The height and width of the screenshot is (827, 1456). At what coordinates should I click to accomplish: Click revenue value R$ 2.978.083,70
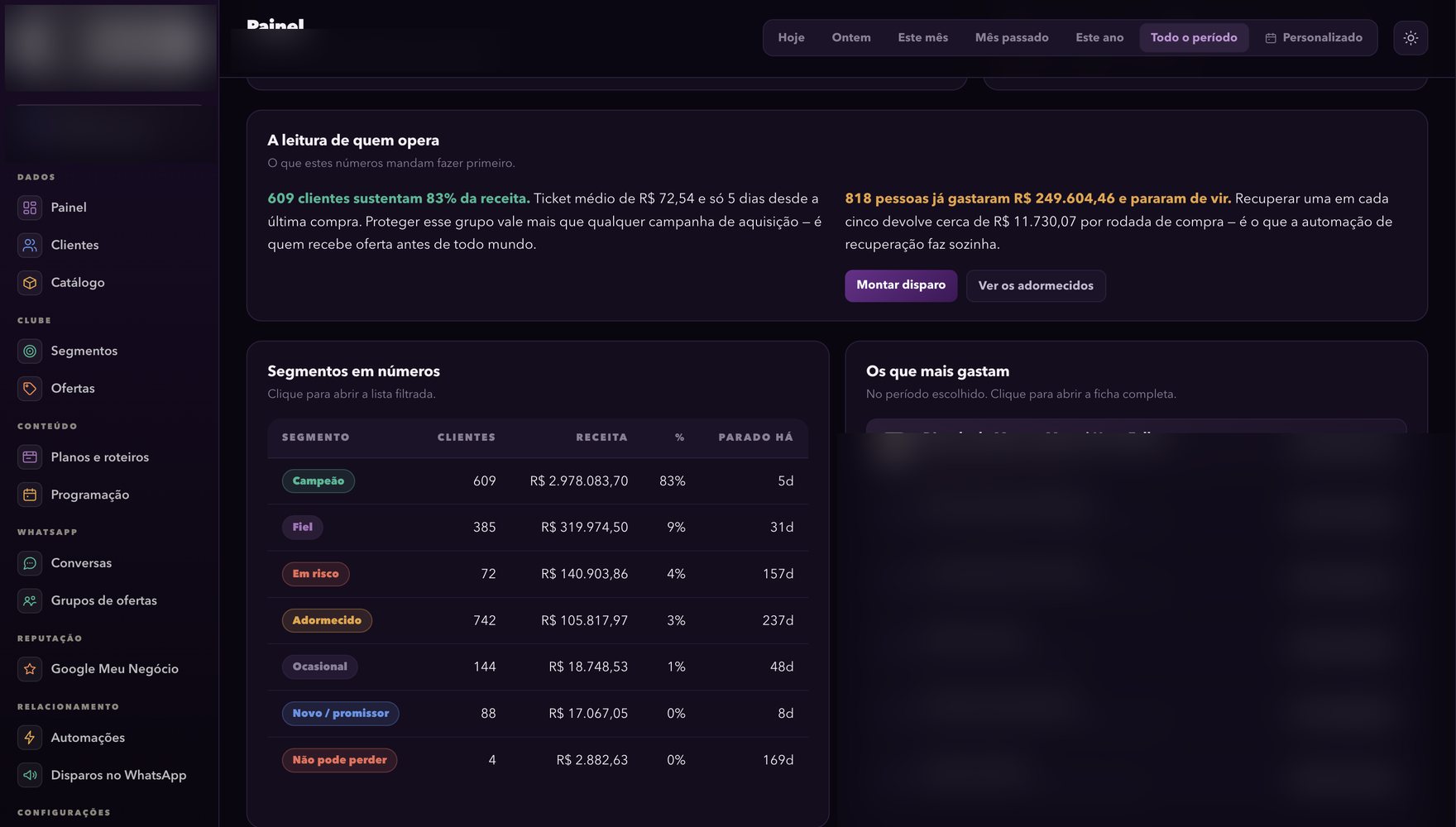[579, 481]
